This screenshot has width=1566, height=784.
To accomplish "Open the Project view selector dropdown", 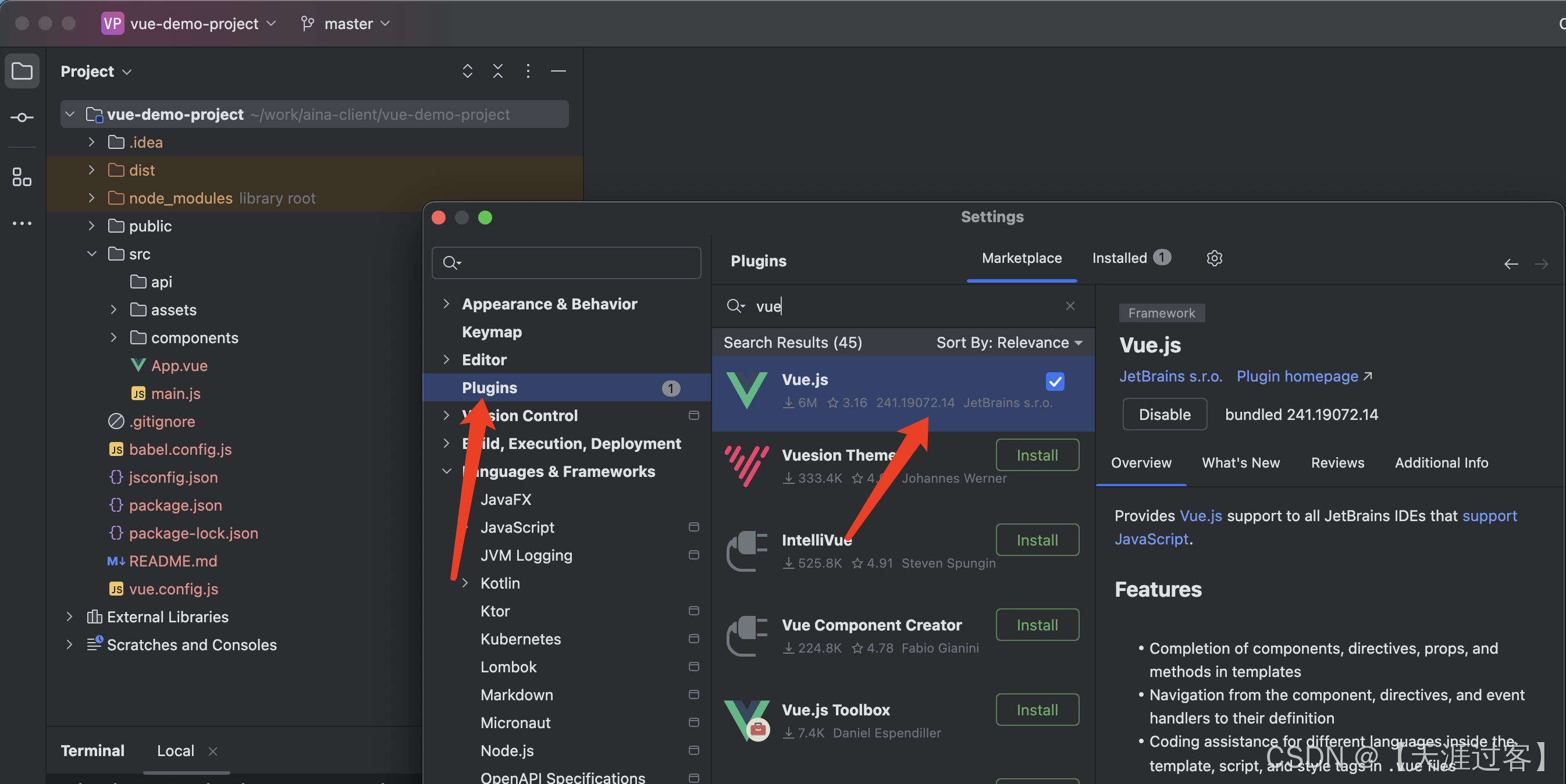I will click(96, 72).
